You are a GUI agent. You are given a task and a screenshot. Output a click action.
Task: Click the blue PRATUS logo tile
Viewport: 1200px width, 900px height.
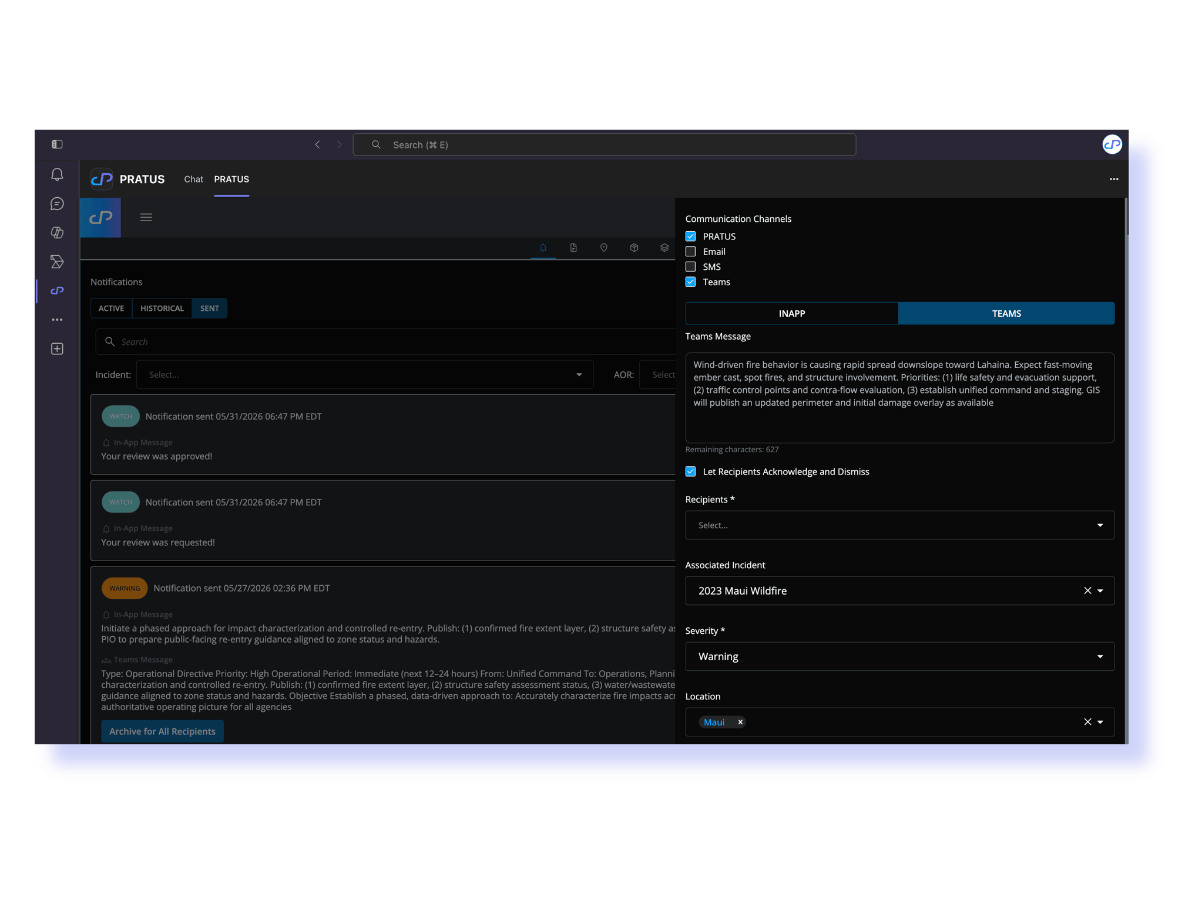pyautogui.click(x=100, y=217)
